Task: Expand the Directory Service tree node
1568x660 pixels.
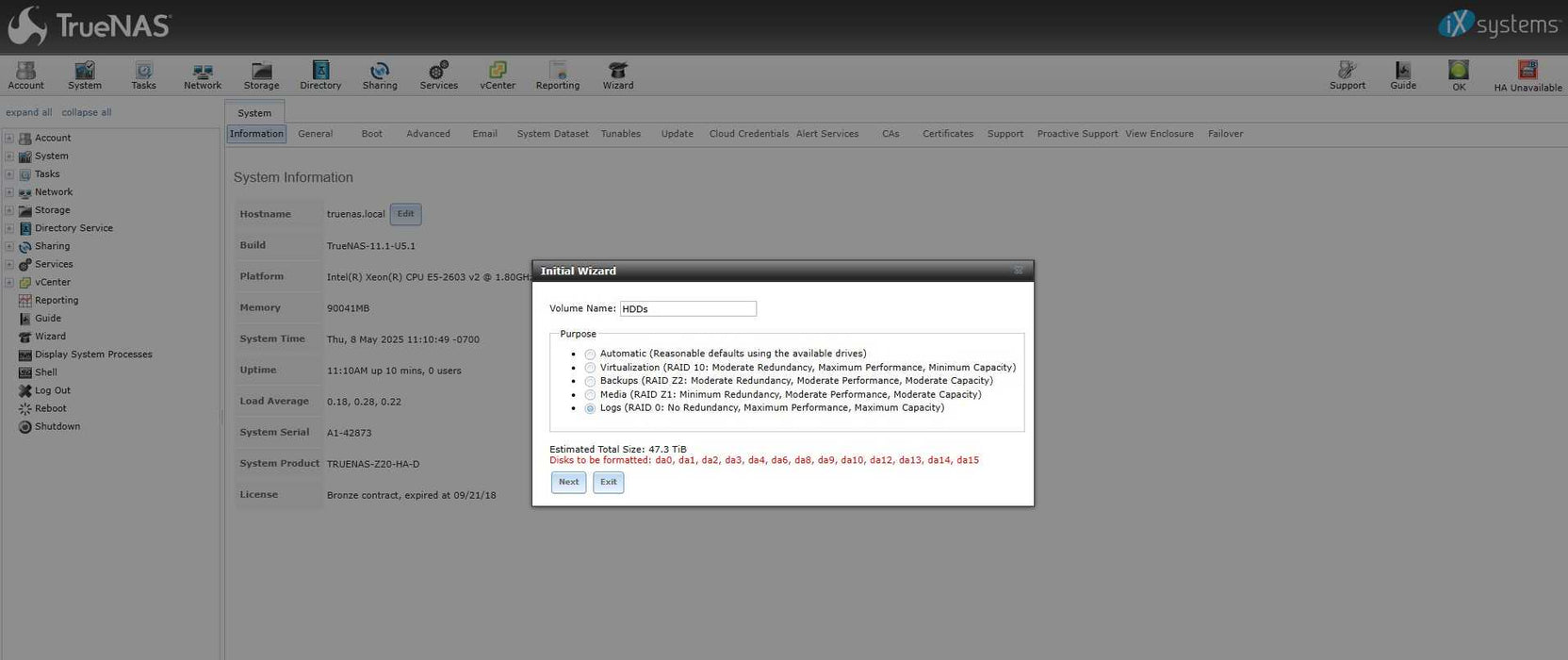Action: 9,228
